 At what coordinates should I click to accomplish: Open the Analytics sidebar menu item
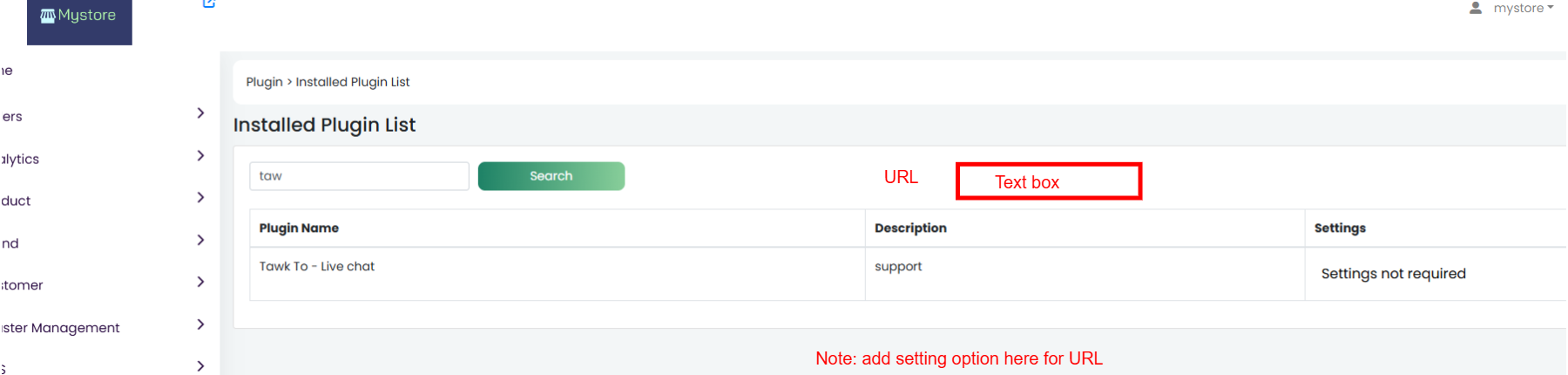(x=20, y=159)
